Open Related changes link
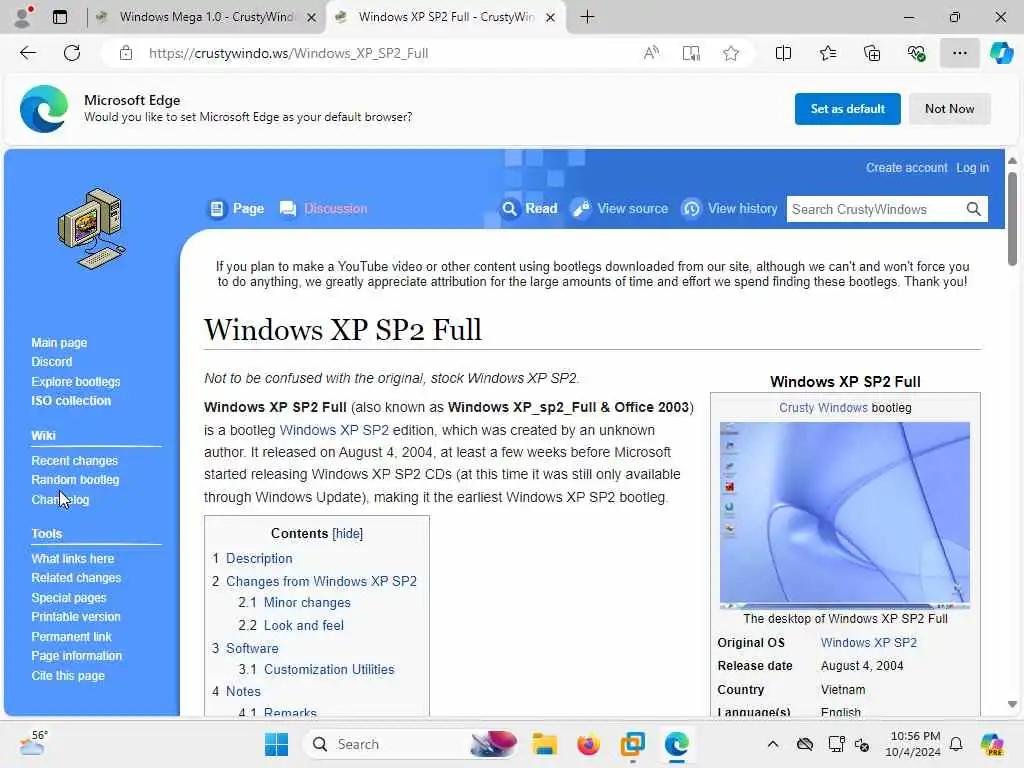The width and height of the screenshot is (1024, 768). click(76, 577)
